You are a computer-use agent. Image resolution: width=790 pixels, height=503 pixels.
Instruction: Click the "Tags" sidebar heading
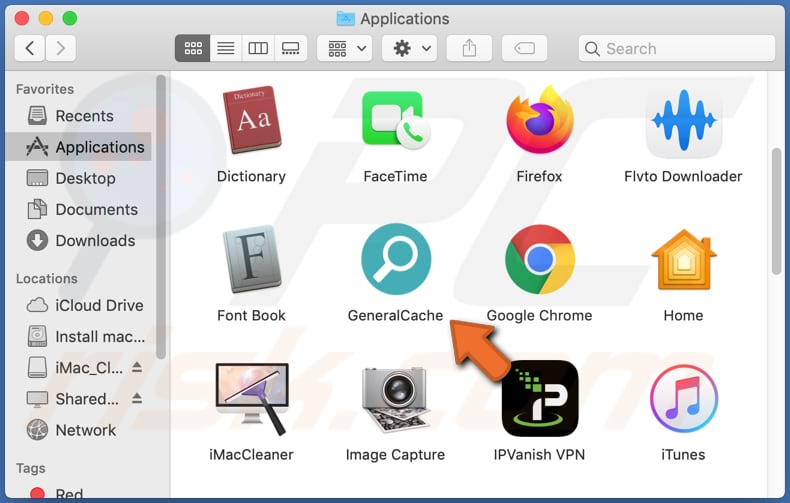31,469
